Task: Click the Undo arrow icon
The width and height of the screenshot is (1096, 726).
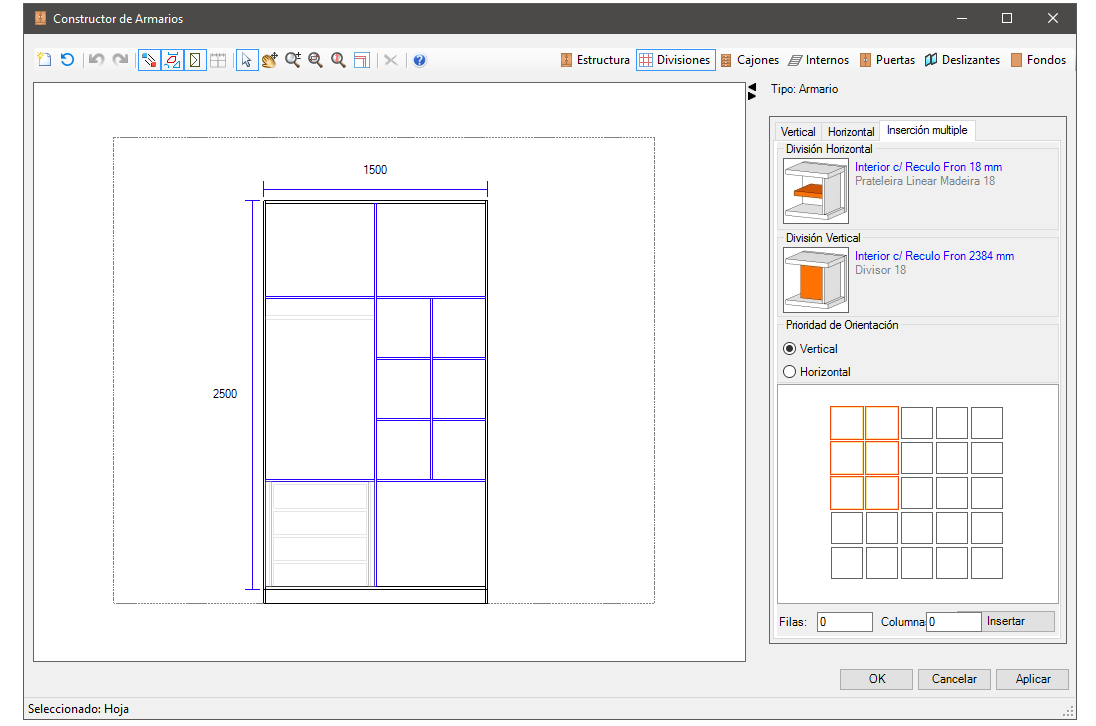Action: [x=96, y=60]
